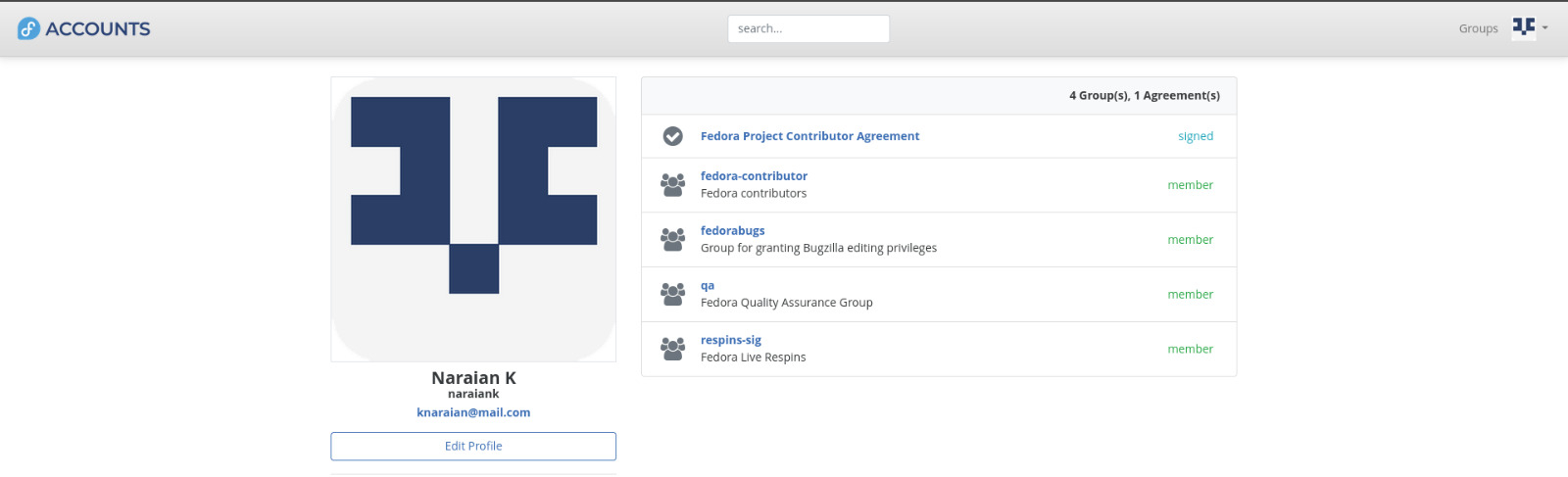Click the group icon beside respins-sig

[x=672, y=350]
